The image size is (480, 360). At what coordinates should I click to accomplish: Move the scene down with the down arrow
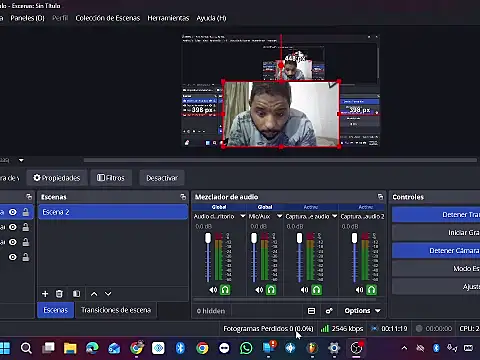(108, 294)
